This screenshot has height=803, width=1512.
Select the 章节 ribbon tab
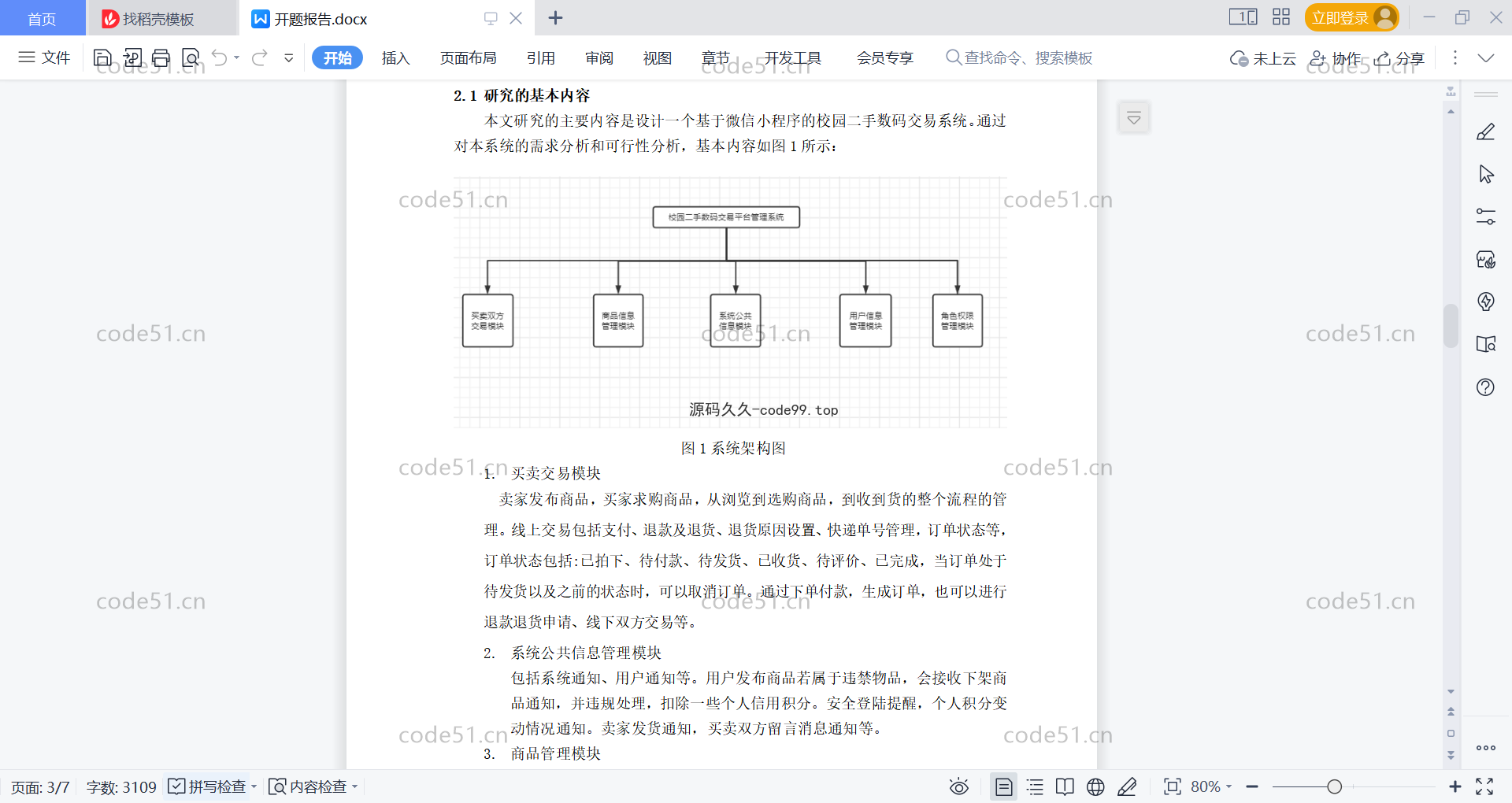point(715,57)
